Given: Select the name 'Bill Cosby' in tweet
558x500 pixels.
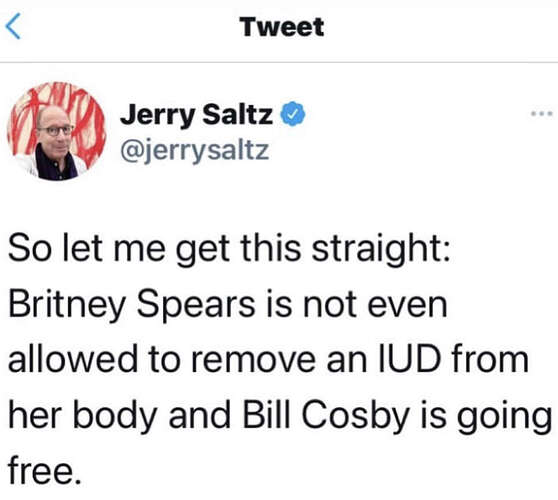Looking at the screenshot, I should click(326, 416).
